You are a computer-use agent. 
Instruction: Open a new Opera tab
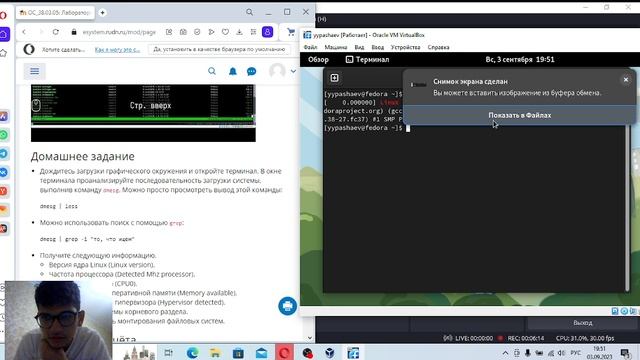pyautogui.click(x=102, y=13)
